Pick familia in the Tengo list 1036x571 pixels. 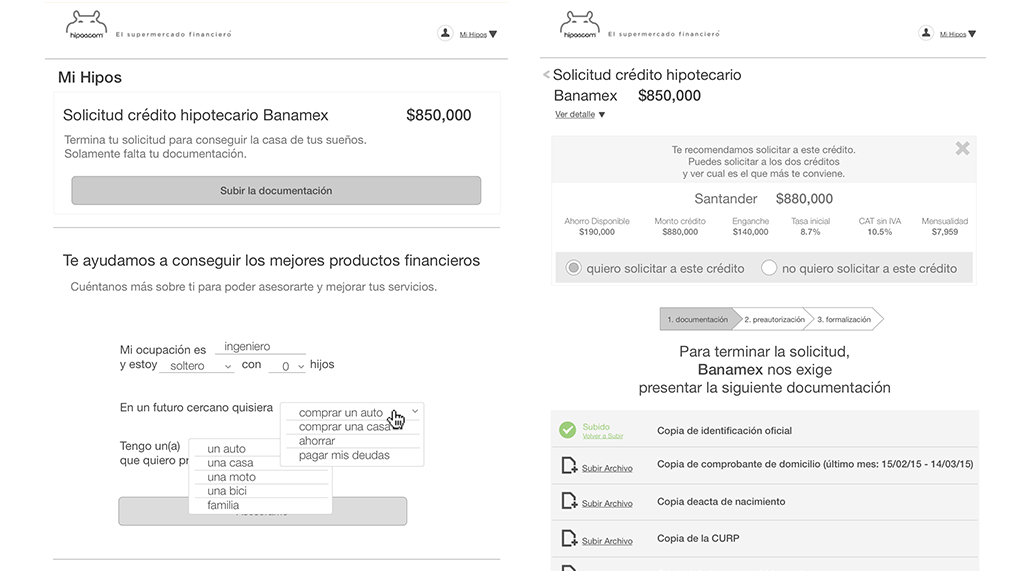(223, 505)
